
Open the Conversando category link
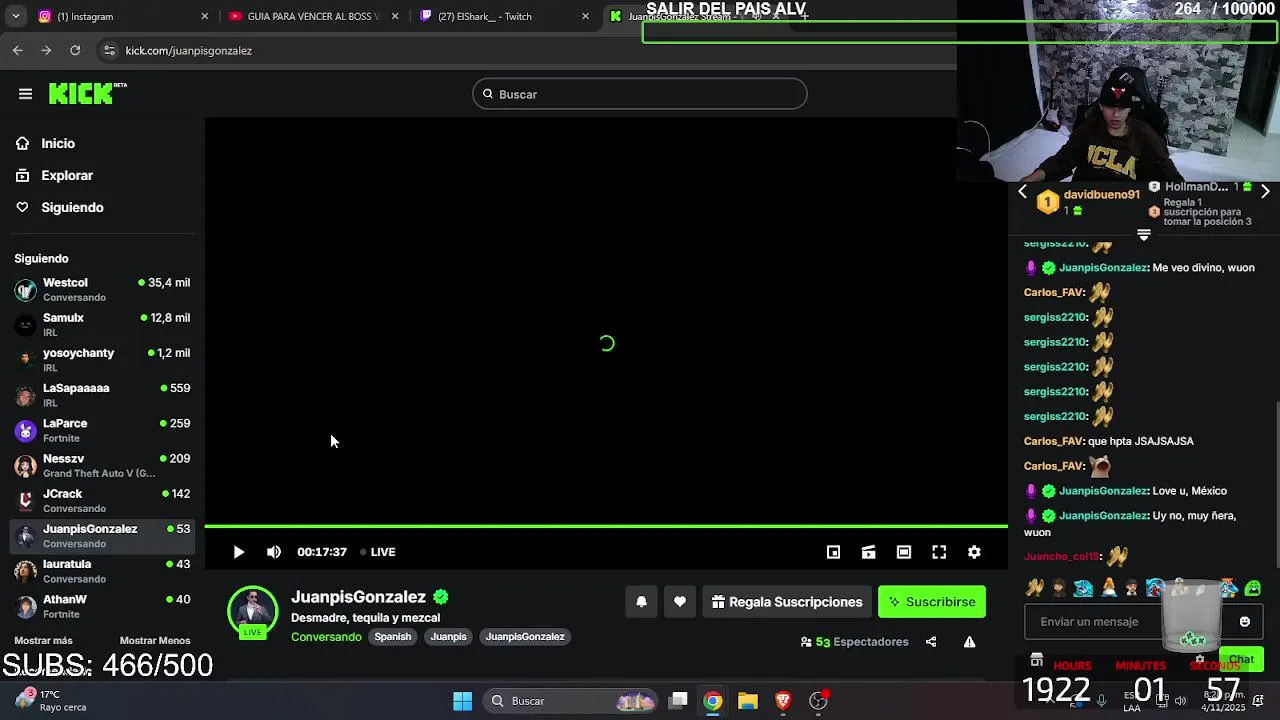pos(326,637)
